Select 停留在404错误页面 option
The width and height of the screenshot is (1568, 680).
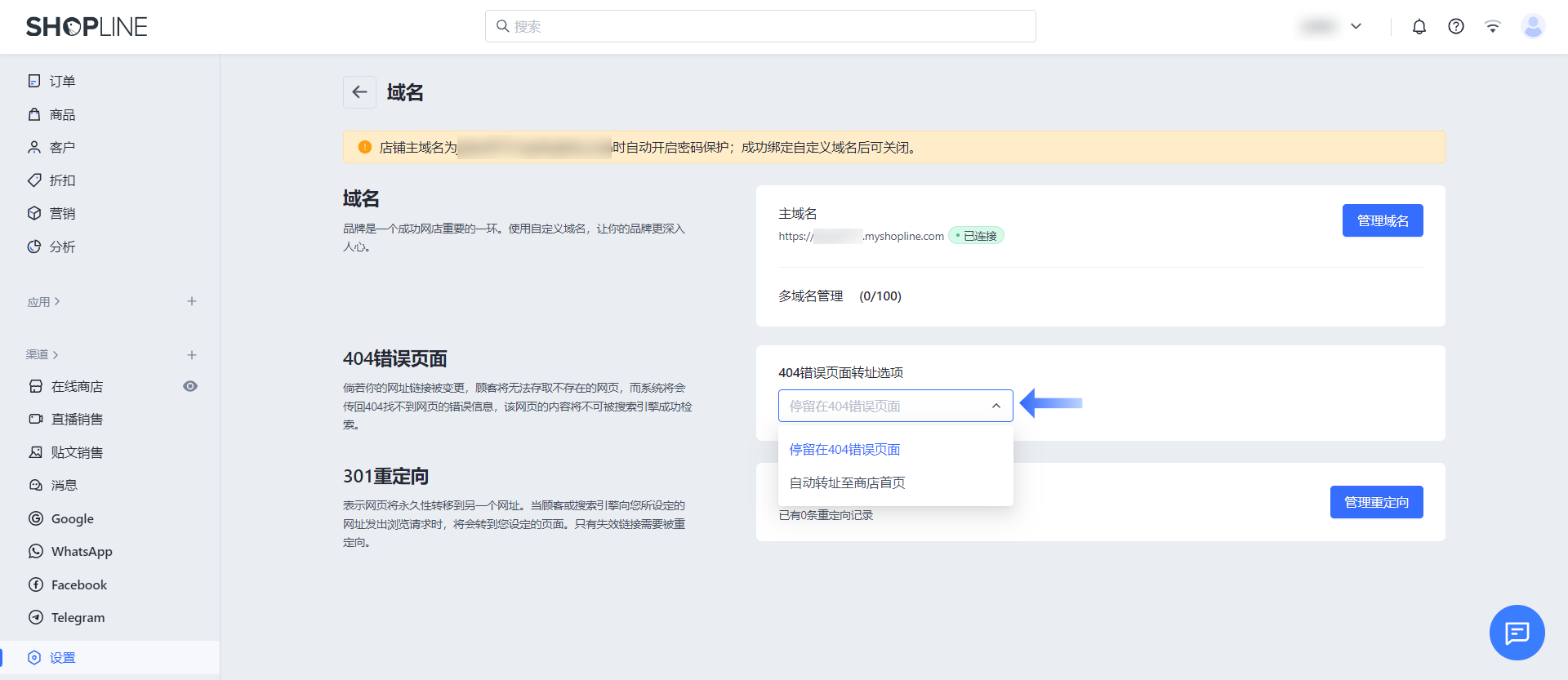[x=844, y=450]
